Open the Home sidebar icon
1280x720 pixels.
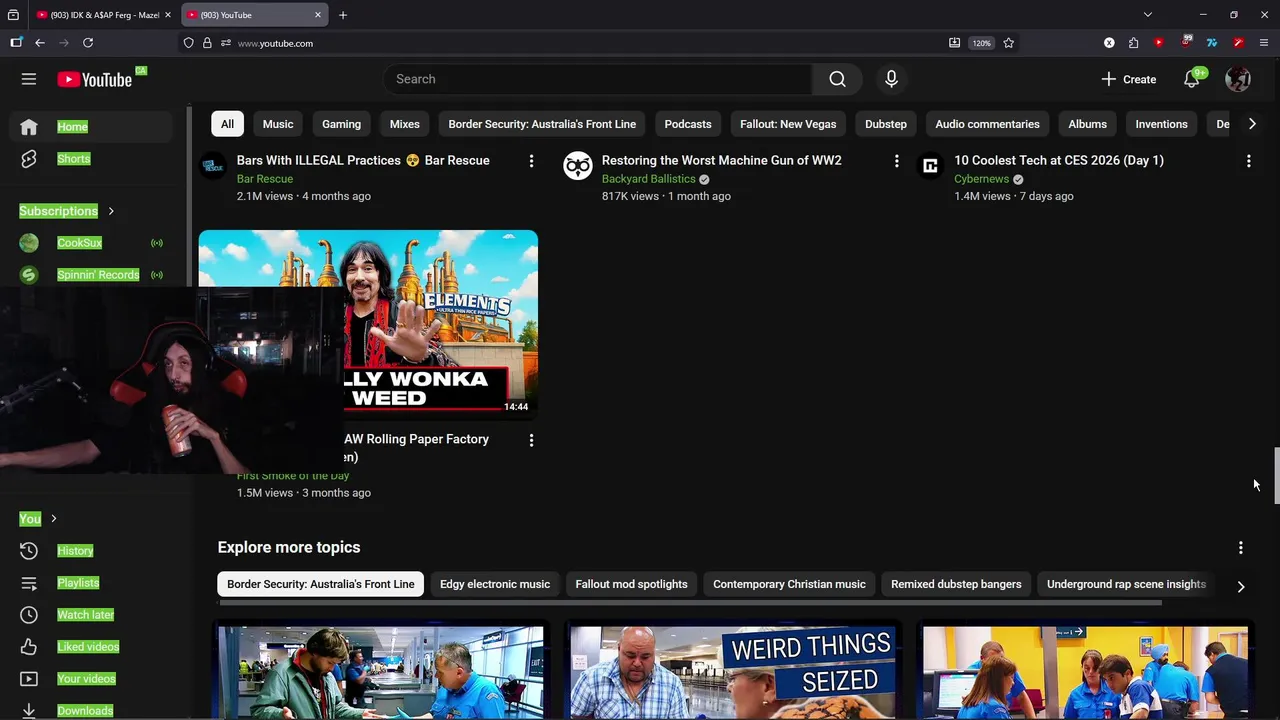tap(29, 127)
